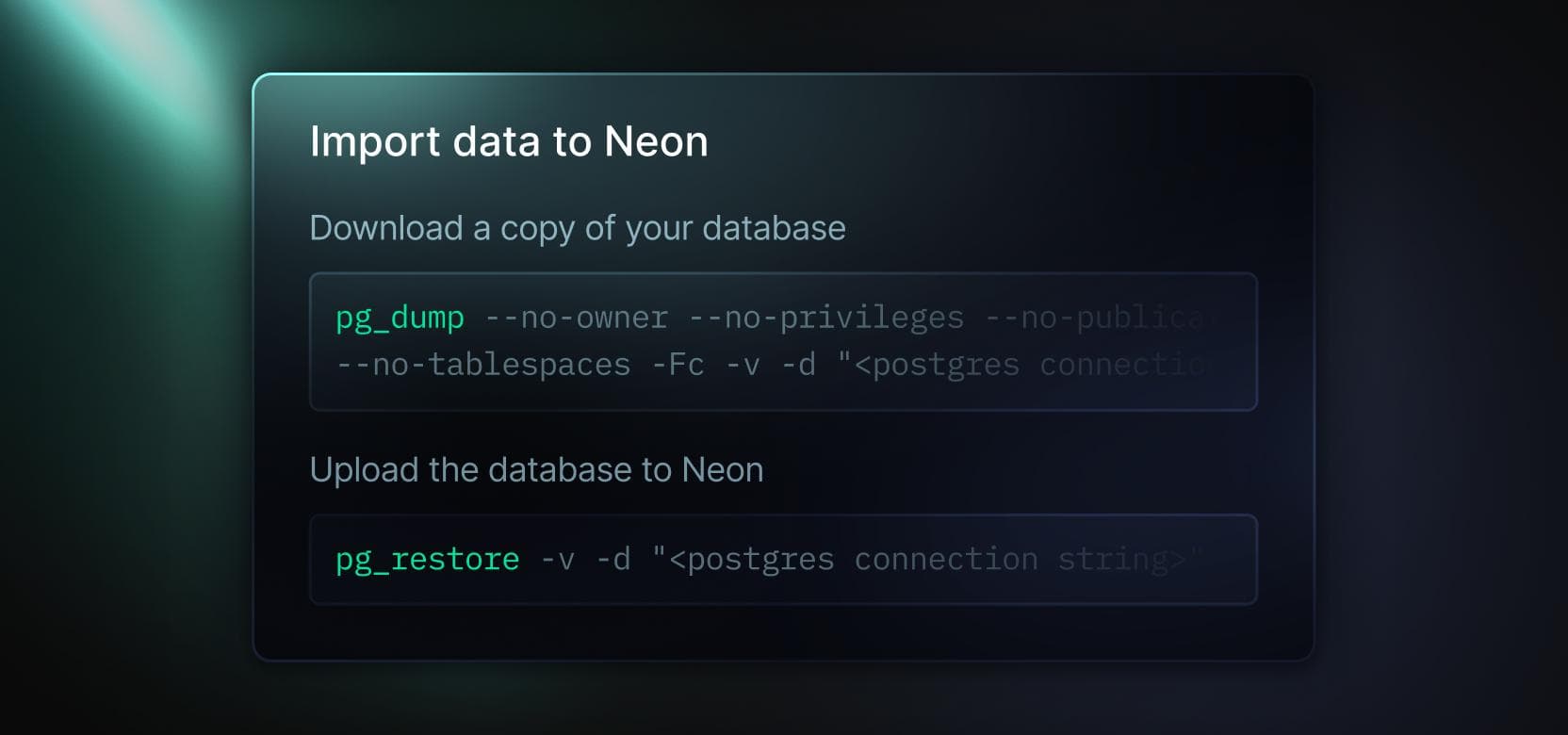This screenshot has height=735, width=1568.
Task: Click the -v flag after pg_restore
Action: coord(557,560)
